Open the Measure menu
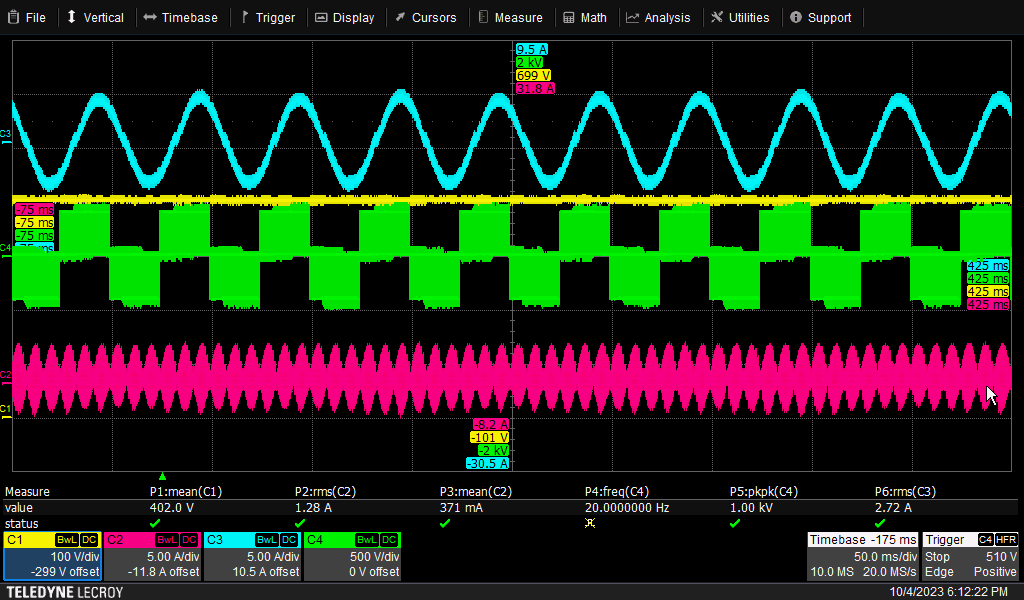Image resolution: width=1024 pixels, height=600 pixels. 511,18
